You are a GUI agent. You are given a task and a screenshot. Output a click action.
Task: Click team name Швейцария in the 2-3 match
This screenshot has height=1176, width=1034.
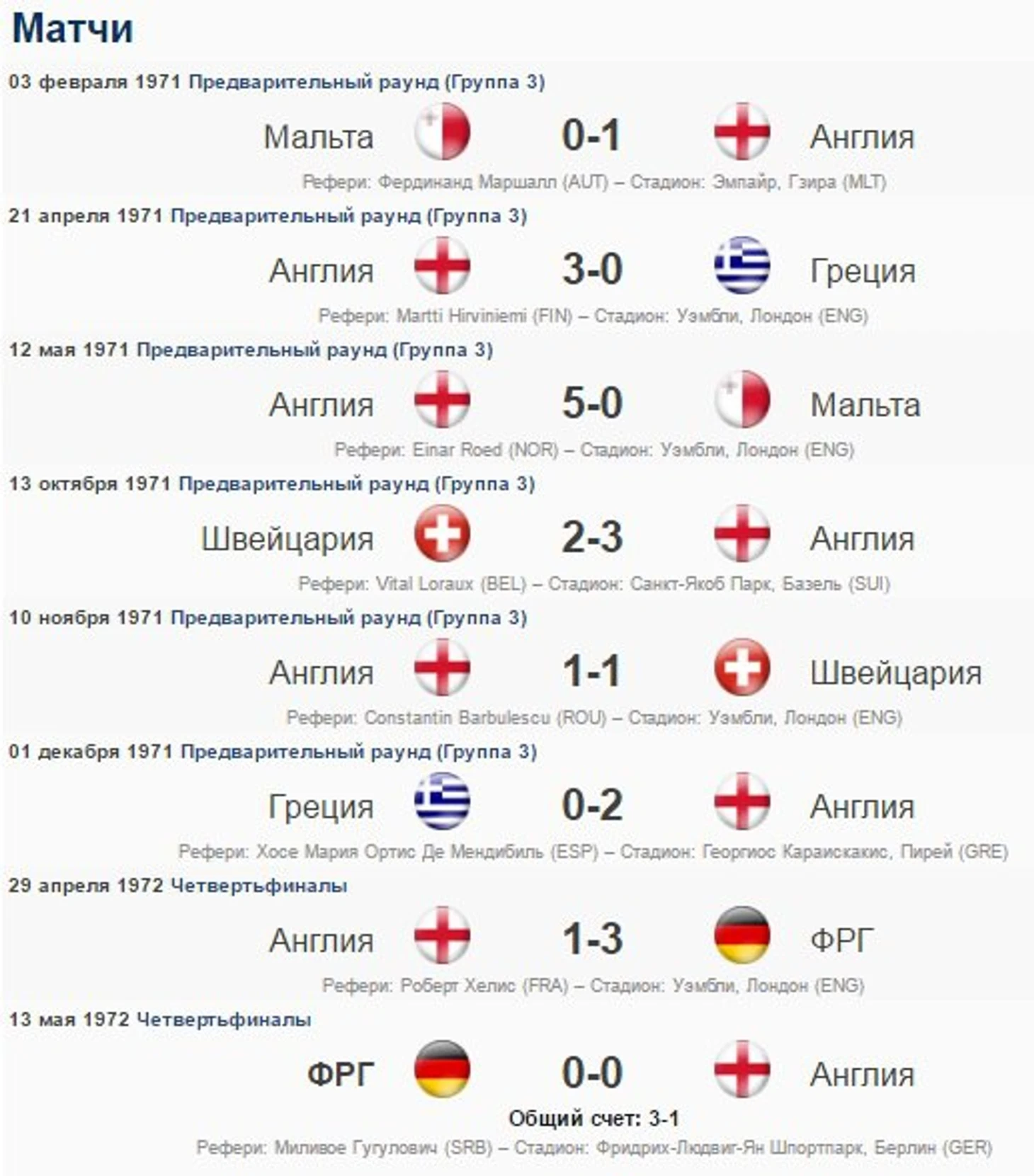[x=287, y=540]
